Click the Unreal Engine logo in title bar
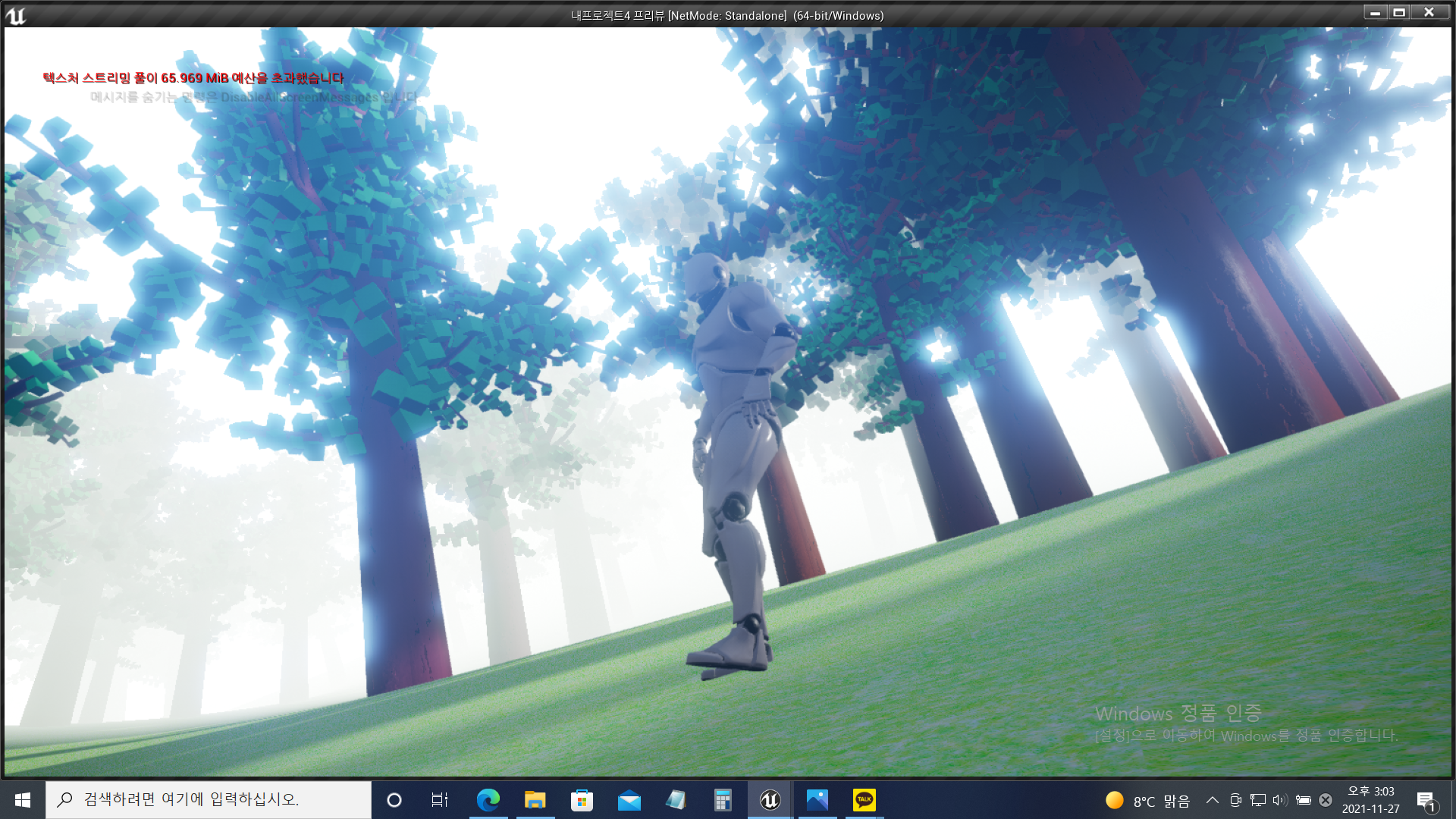Image resolution: width=1456 pixels, height=819 pixels. [16, 15]
